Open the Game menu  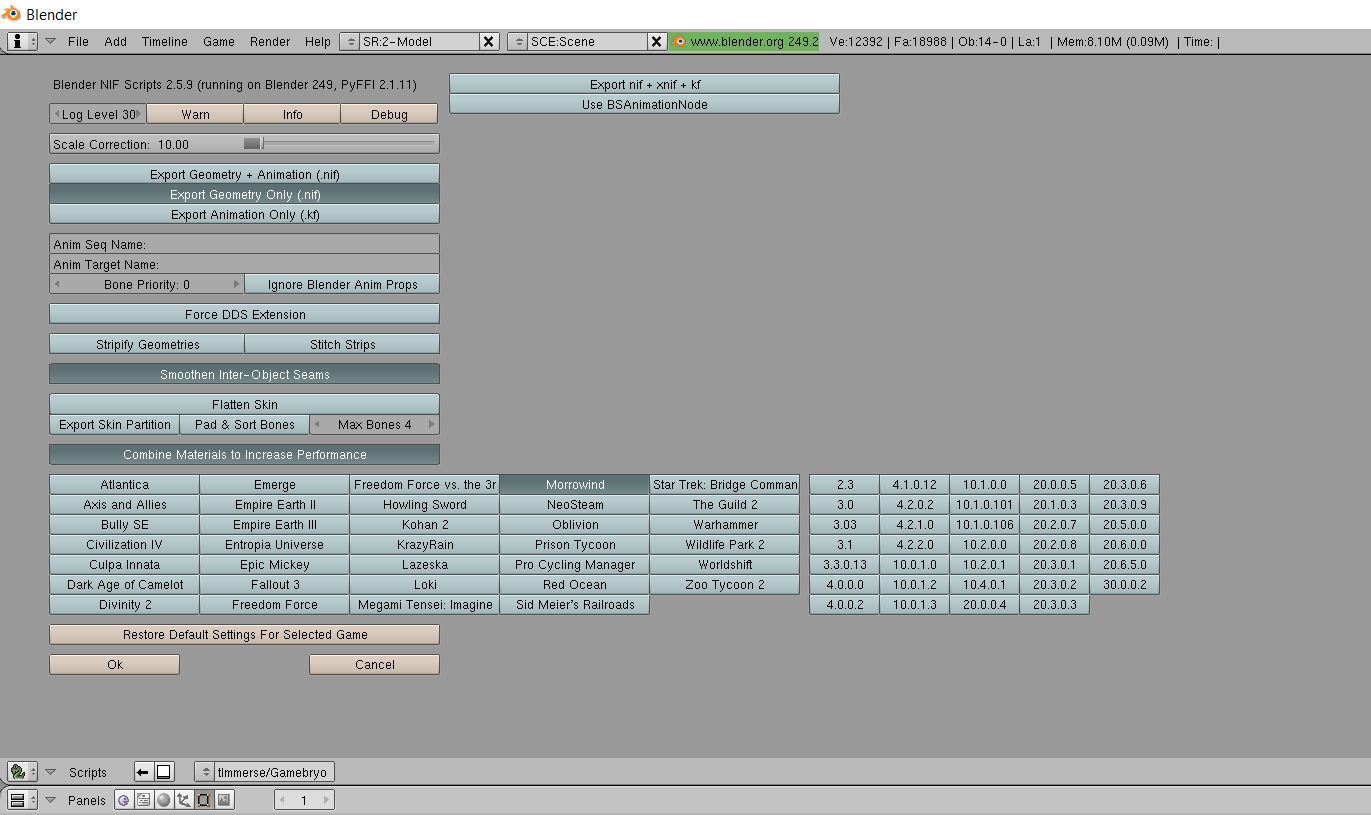pos(219,42)
